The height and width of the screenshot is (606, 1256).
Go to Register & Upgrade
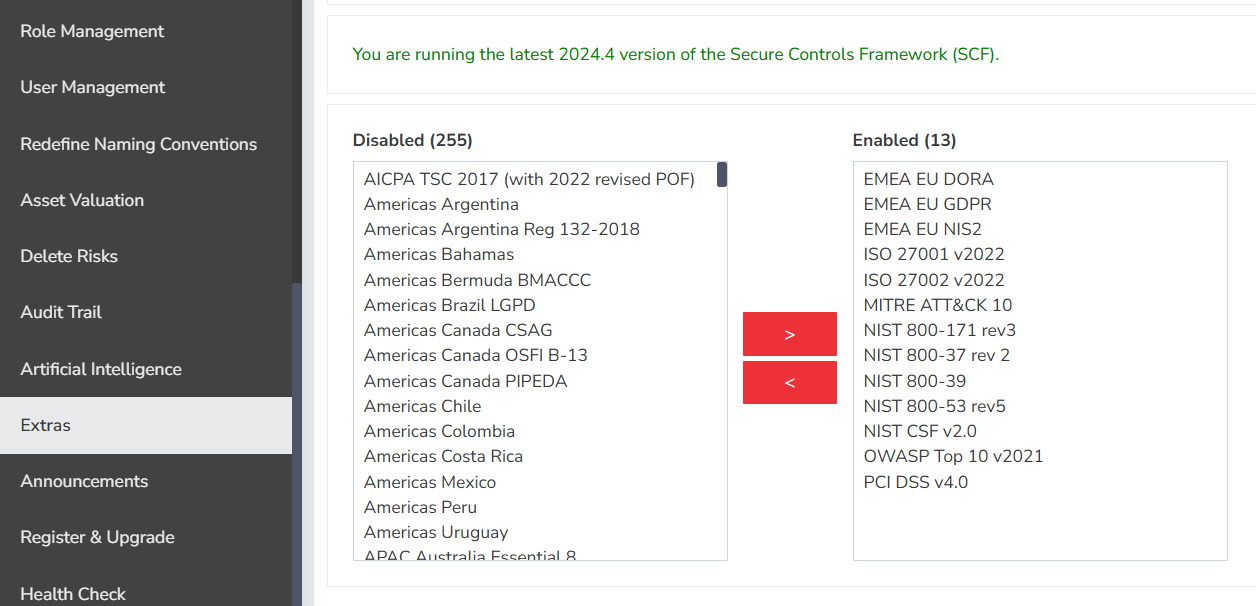pyautogui.click(x=96, y=537)
